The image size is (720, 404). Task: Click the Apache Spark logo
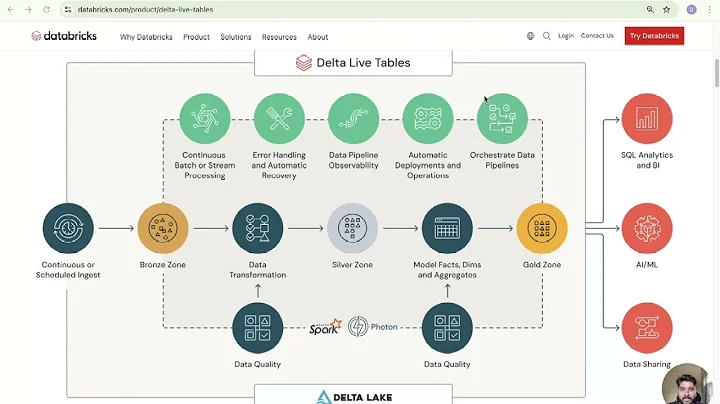click(326, 327)
